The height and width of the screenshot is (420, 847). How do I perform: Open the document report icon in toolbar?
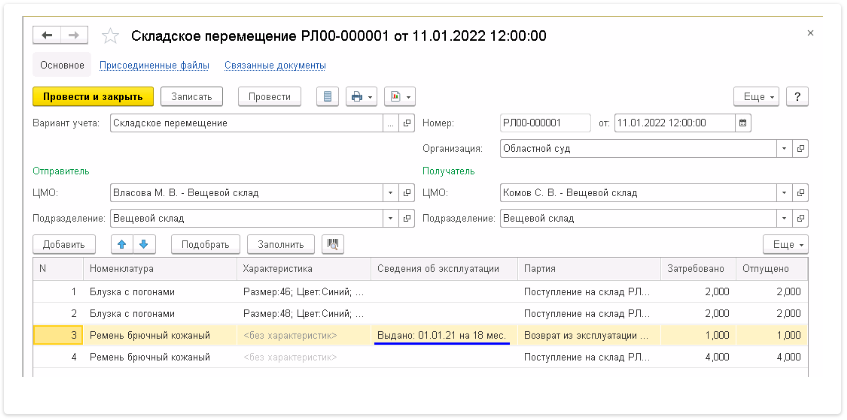(327, 97)
